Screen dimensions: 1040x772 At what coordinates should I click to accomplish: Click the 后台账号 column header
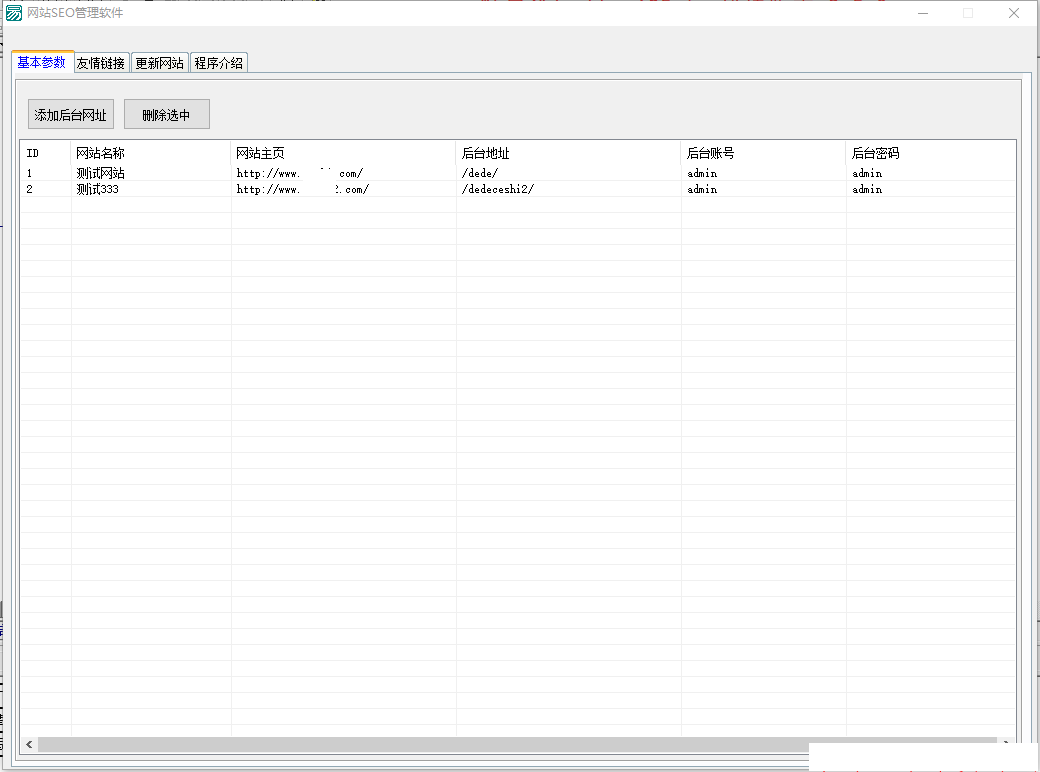click(711, 153)
